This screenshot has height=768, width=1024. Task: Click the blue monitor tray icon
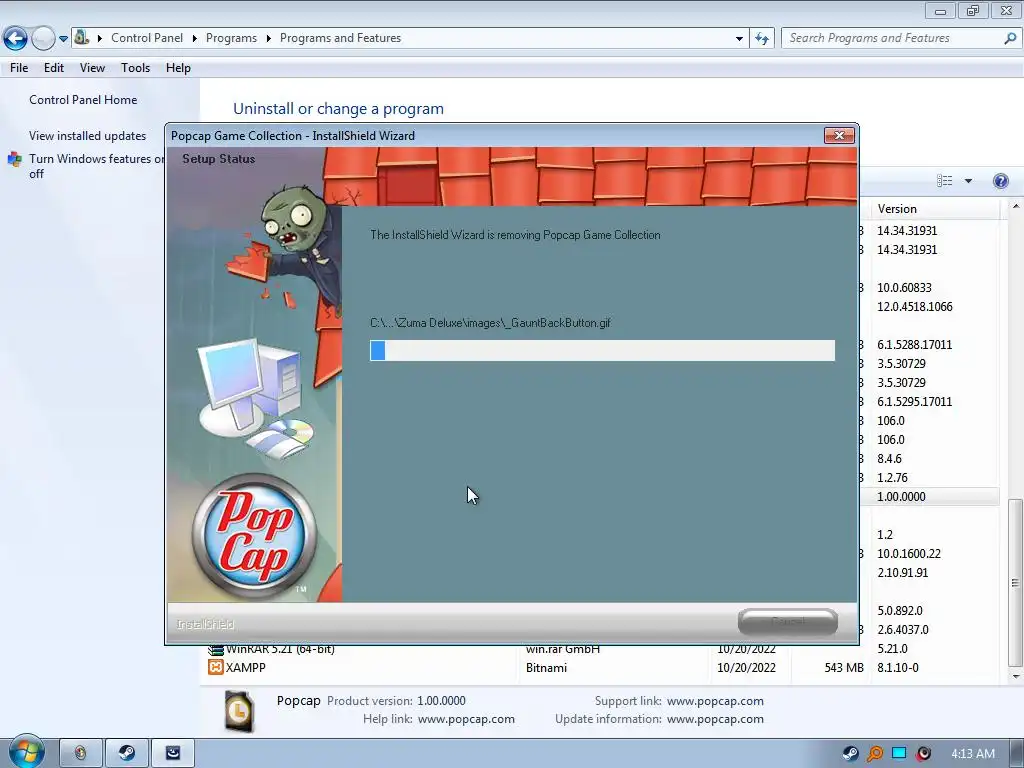(x=899, y=753)
